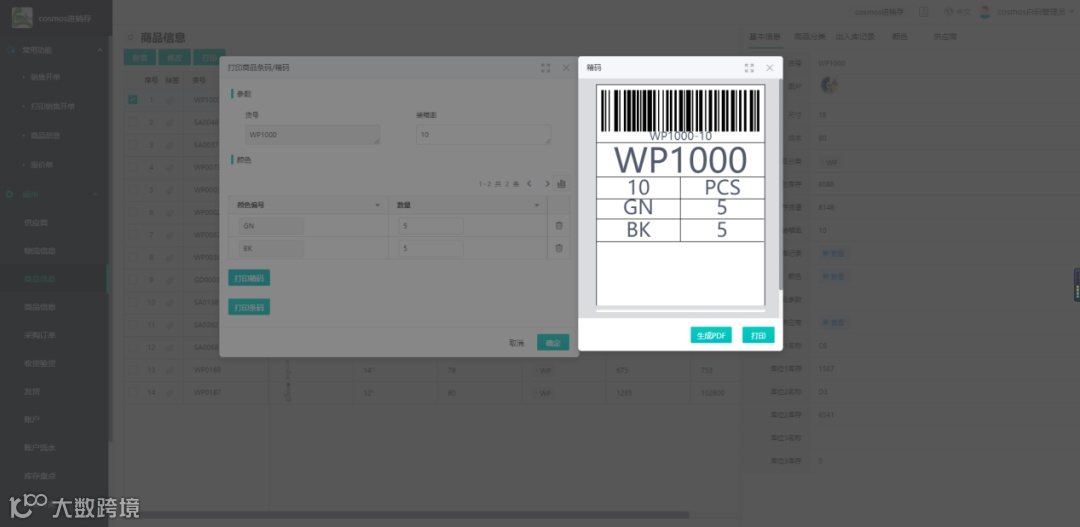Click fullscreen icon in 箱码 dialog header
Image resolution: width=1080 pixels, height=527 pixels.
click(x=749, y=68)
